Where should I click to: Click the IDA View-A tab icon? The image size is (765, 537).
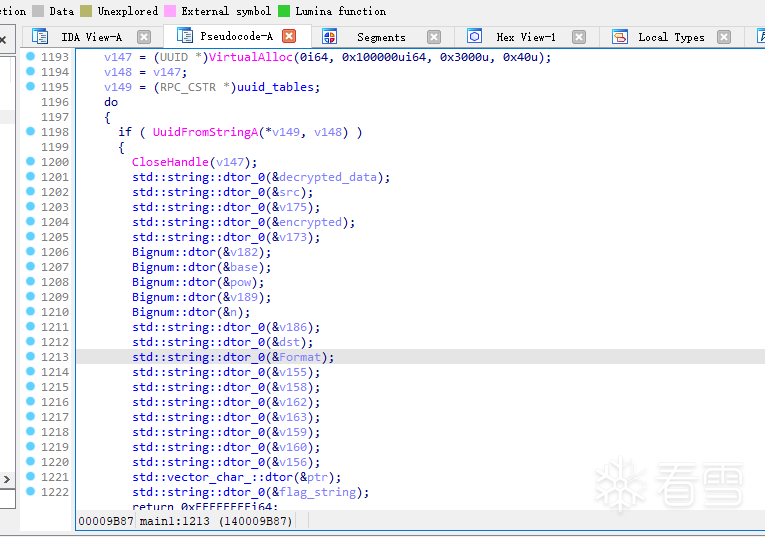pyautogui.click(x=40, y=37)
